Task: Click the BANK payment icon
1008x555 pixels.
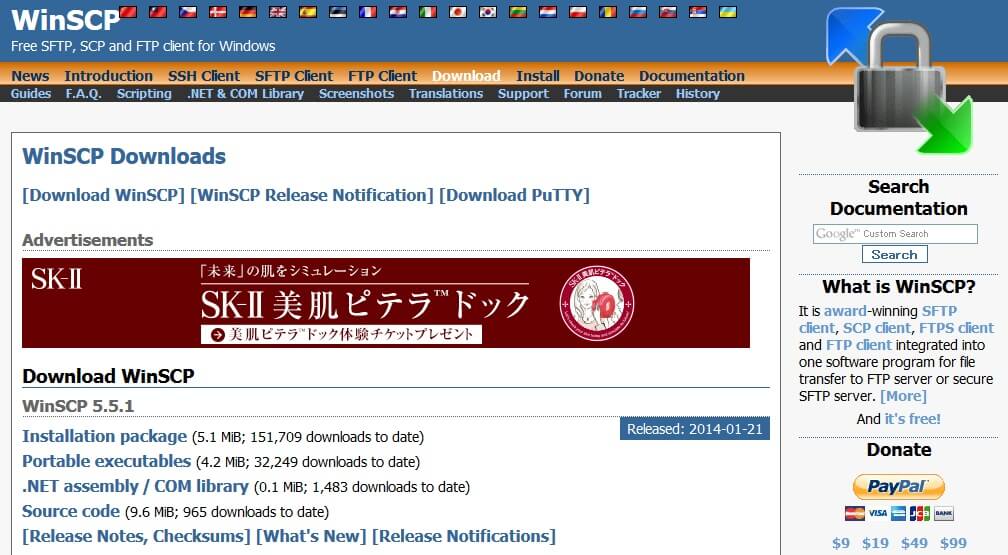Action: (944, 513)
